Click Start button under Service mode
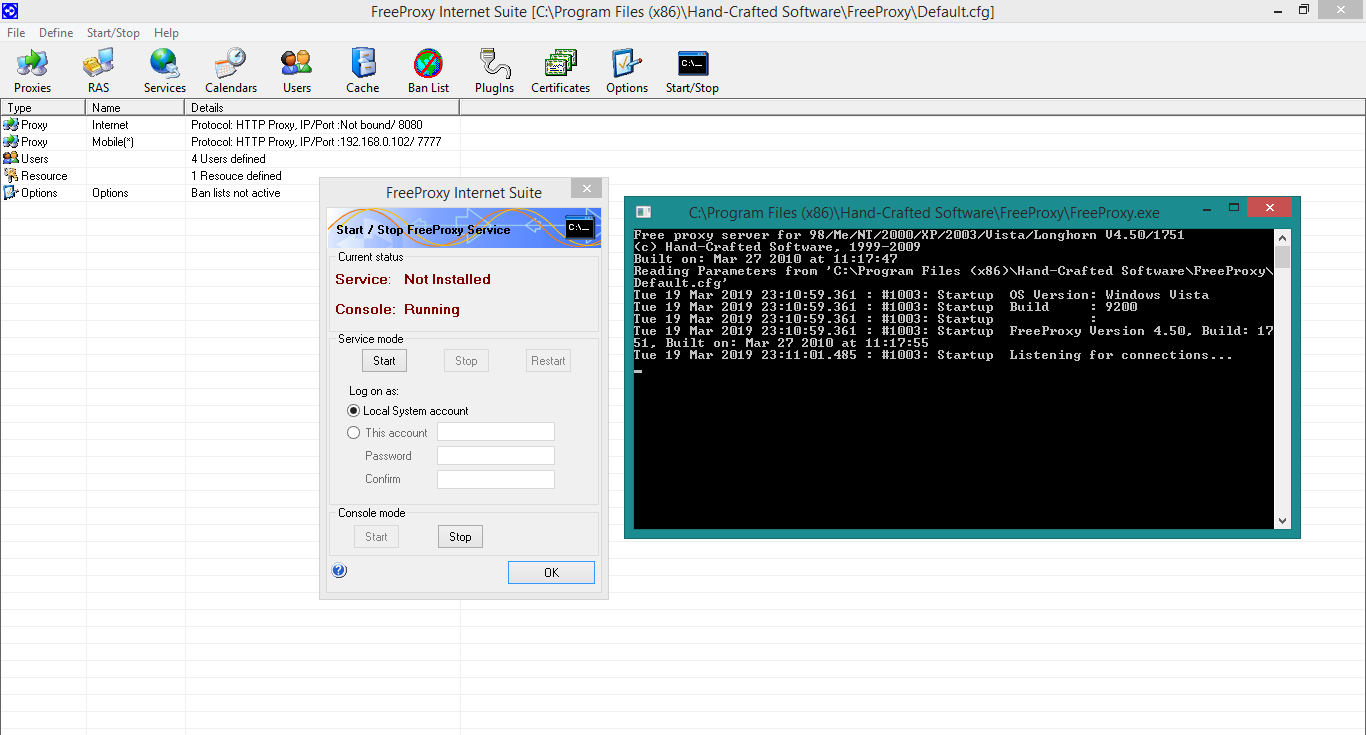 coord(384,361)
